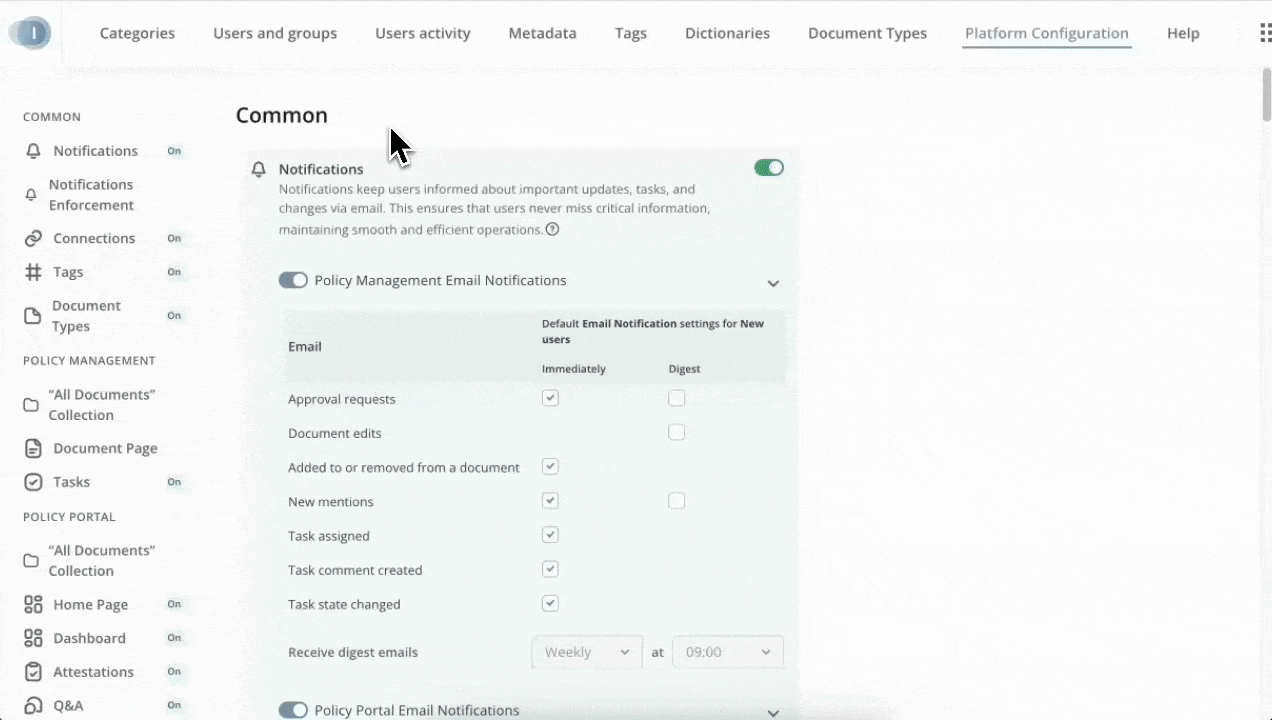The width and height of the screenshot is (1272, 720).
Task: Open the Categories tab
Action: coord(137,33)
